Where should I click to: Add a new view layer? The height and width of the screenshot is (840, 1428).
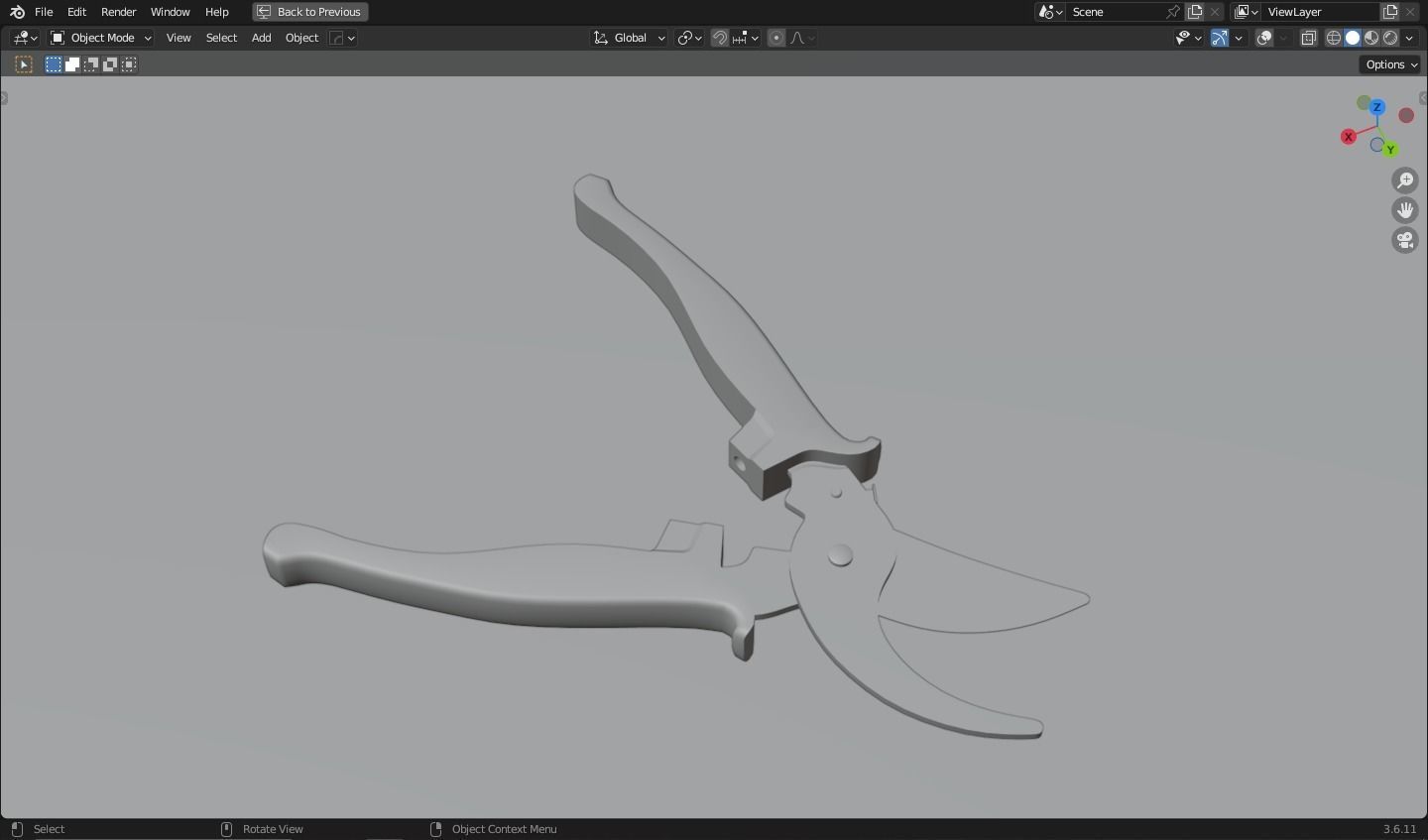coord(1390,12)
